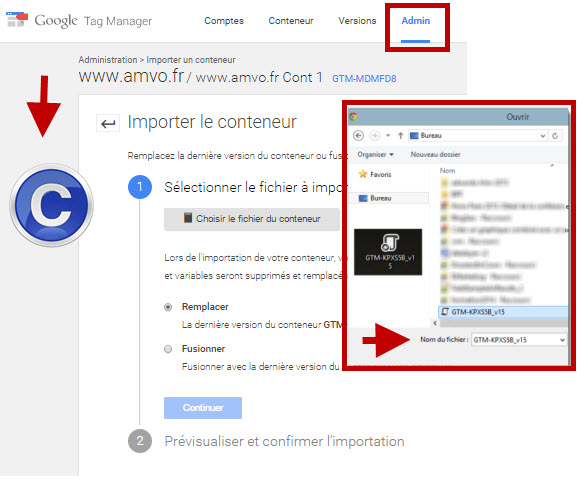The image size is (586, 480).
Task: Click the Continuer button
Action: pos(203,407)
